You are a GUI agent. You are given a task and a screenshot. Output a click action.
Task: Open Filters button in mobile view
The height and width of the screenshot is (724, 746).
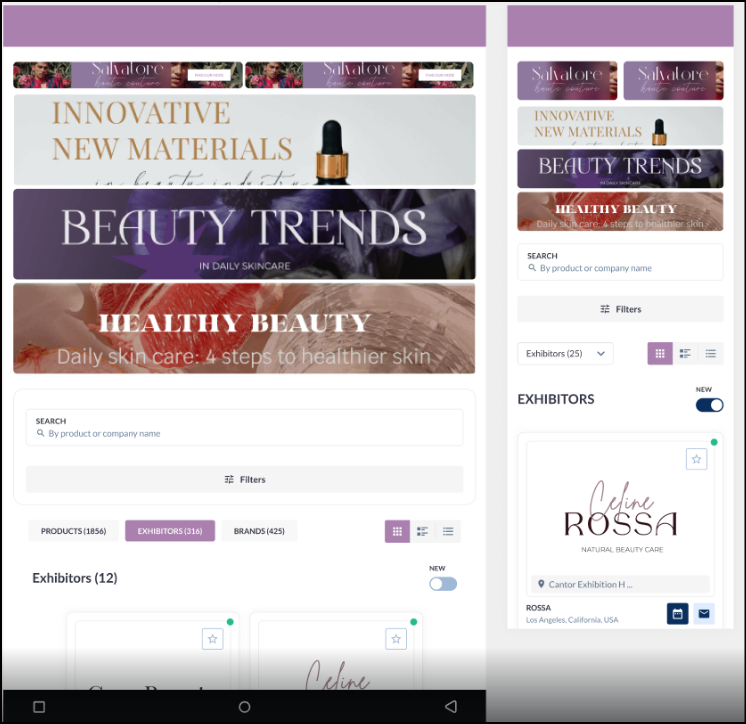[x=620, y=309]
